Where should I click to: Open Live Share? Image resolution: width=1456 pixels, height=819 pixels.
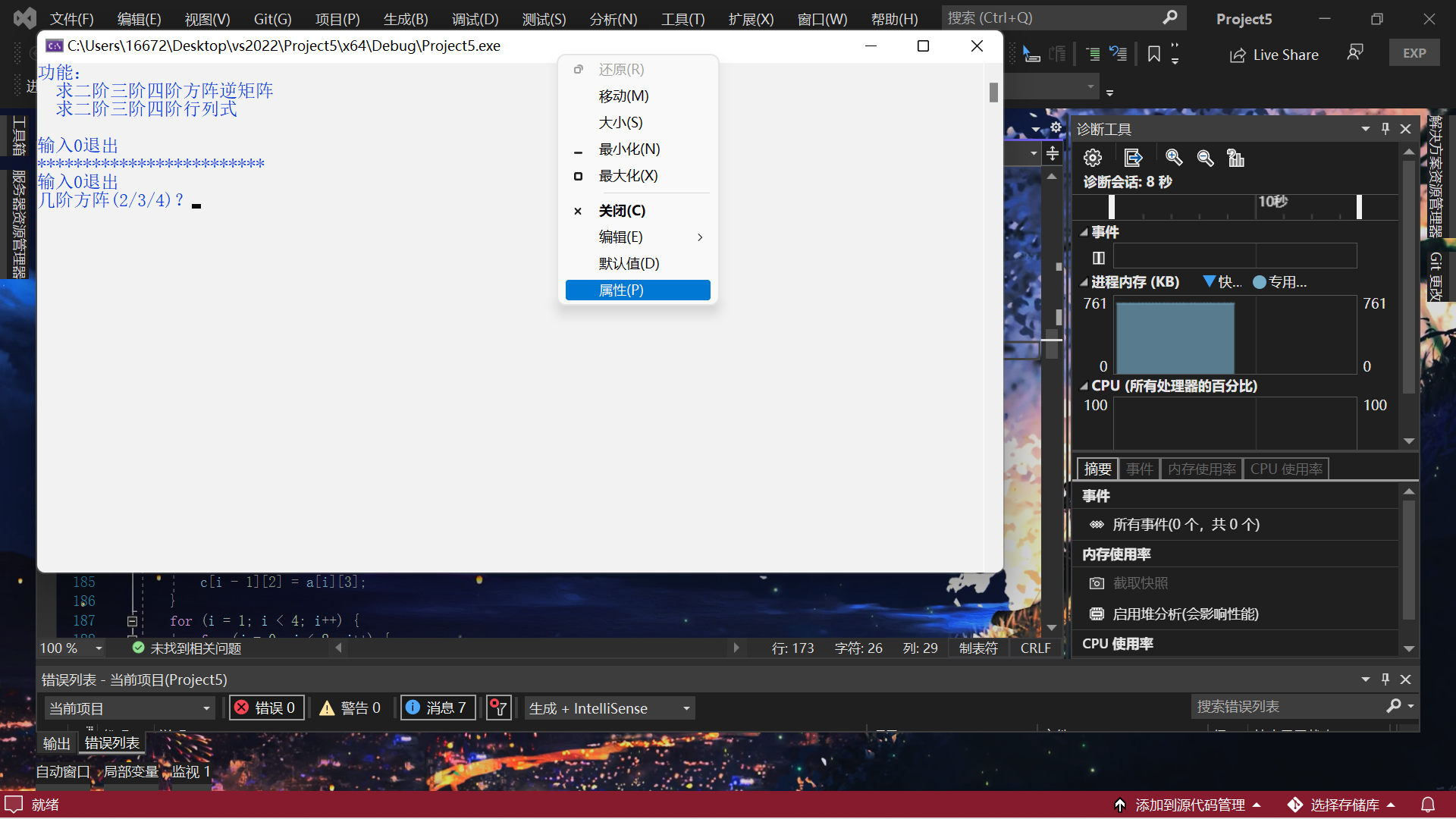point(1274,55)
